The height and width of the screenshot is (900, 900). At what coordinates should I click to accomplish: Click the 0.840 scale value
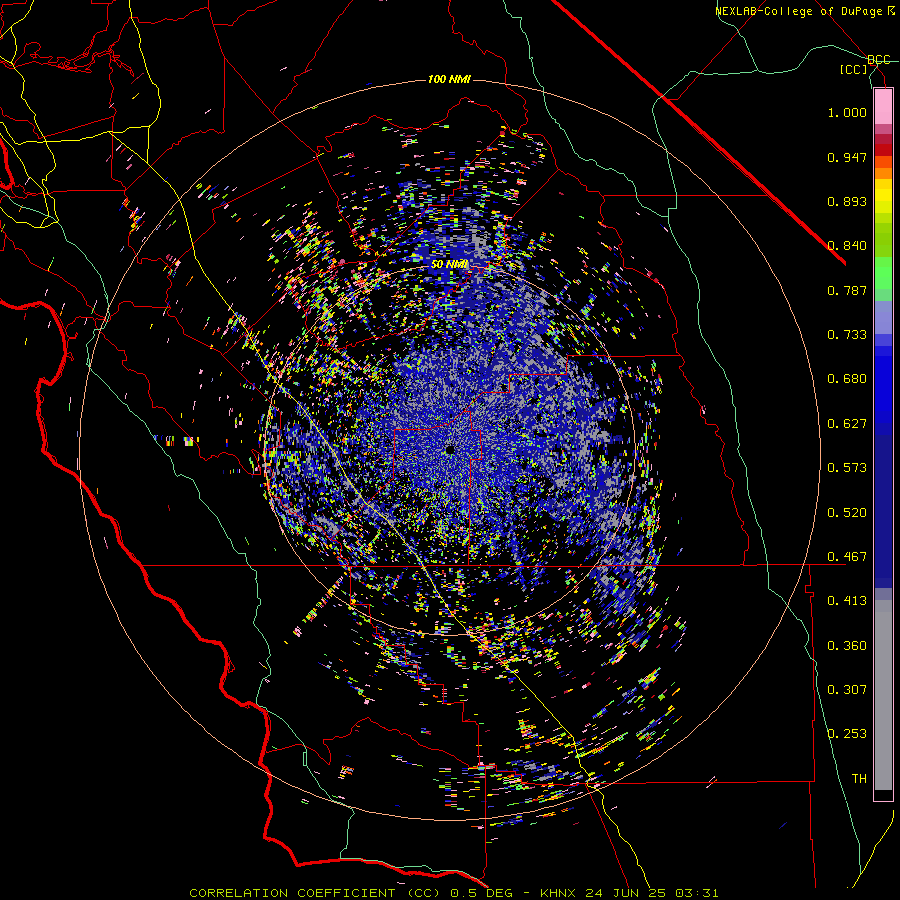tap(847, 246)
